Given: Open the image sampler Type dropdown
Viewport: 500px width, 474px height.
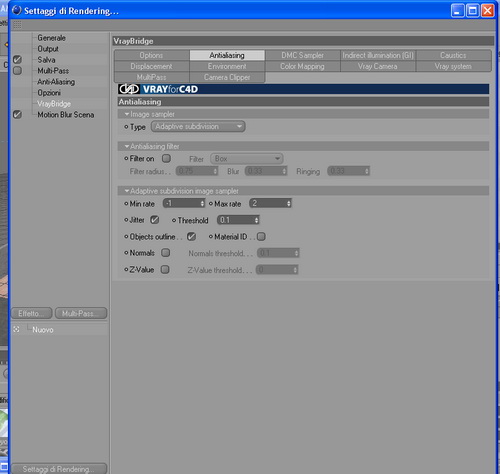Looking at the screenshot, I should point(198,127).
